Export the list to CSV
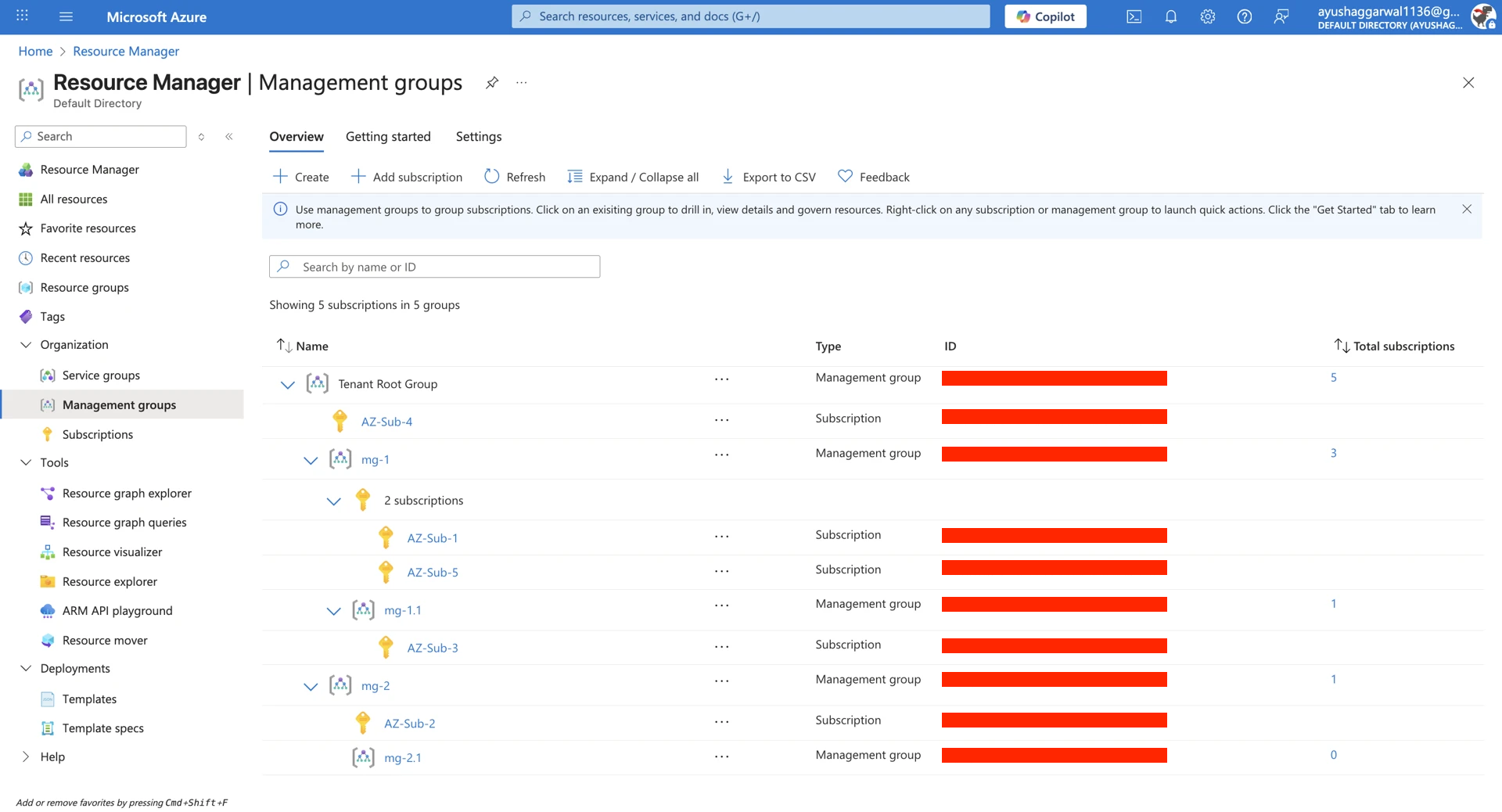The image size is (1502, 812). [x=768, y=177]
